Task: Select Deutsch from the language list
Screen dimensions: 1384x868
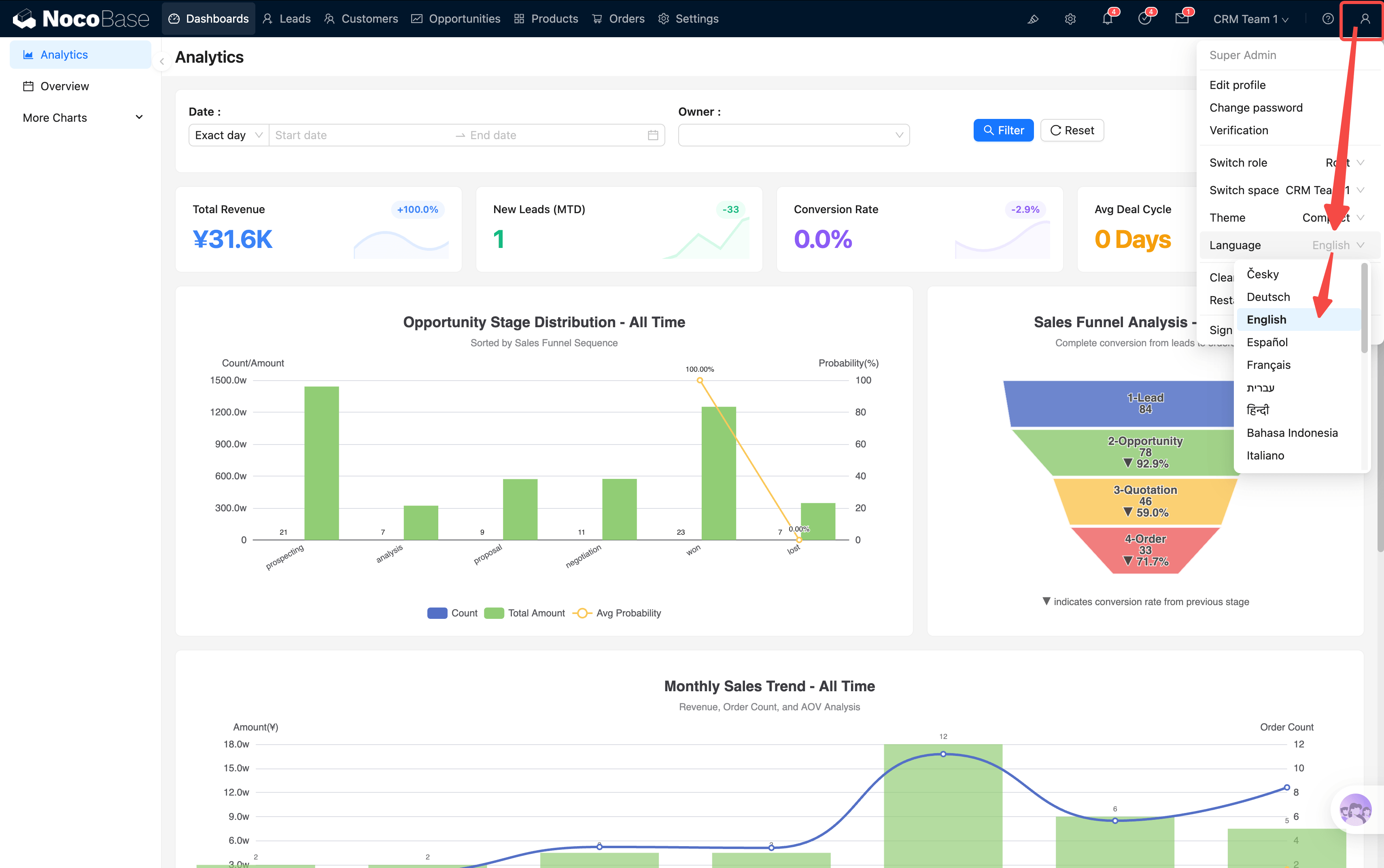Action: coord(1268,297)
